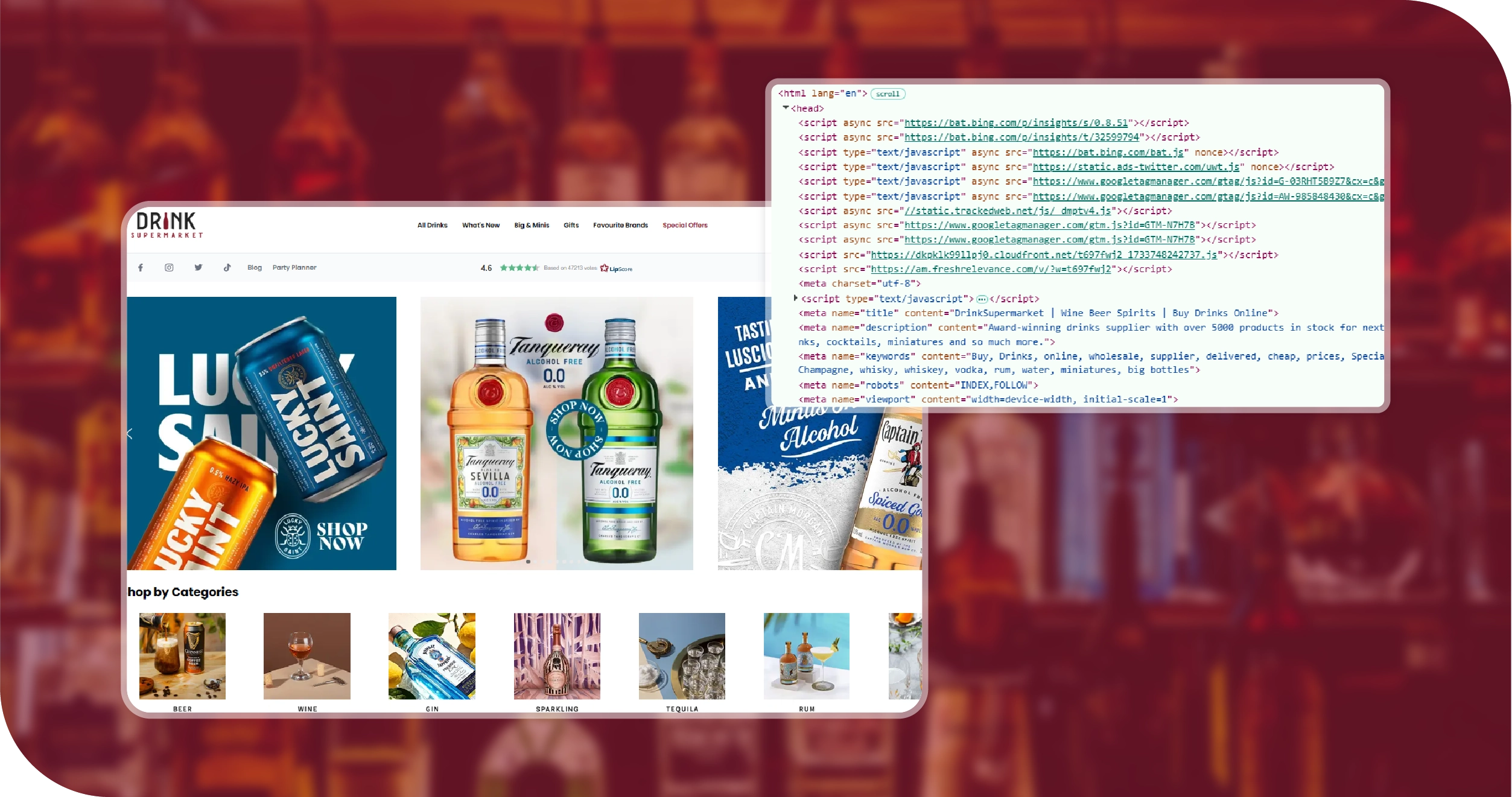Collapse the <head> node in the inspector
Screen dimensions: 1512x797
(786, 109)
